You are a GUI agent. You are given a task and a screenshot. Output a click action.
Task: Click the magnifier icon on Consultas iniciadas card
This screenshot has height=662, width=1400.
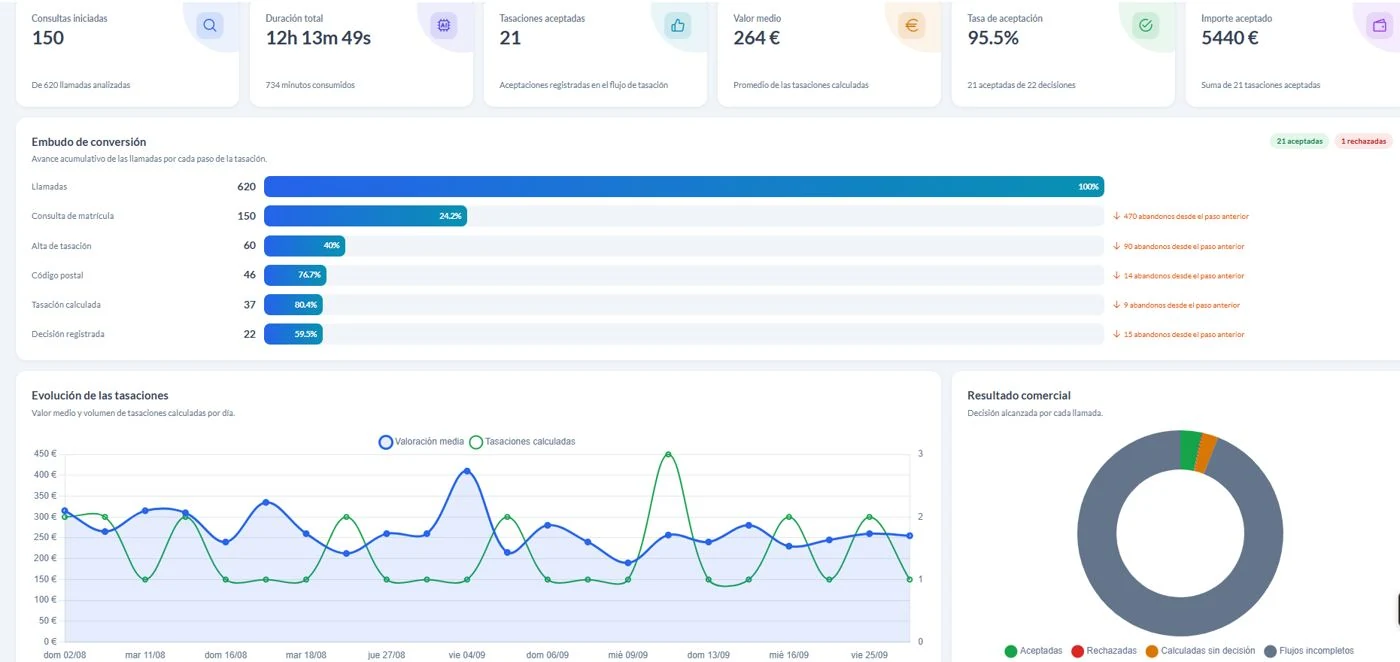point(210,26)
